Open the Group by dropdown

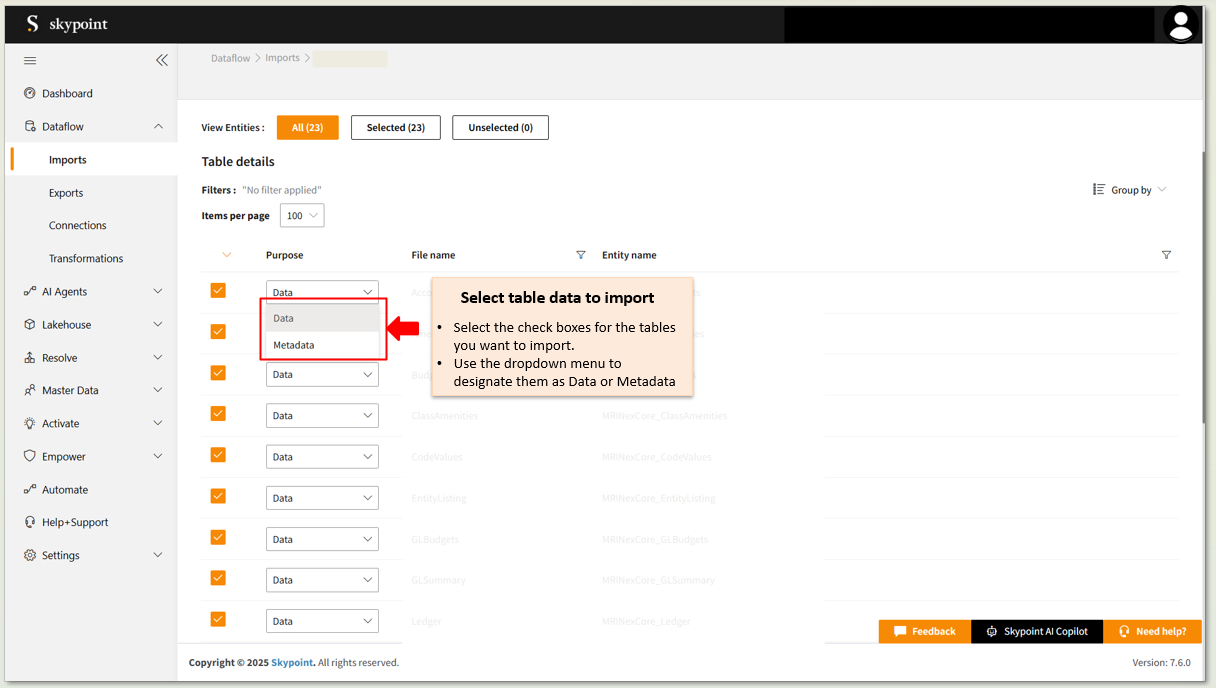1130,190
